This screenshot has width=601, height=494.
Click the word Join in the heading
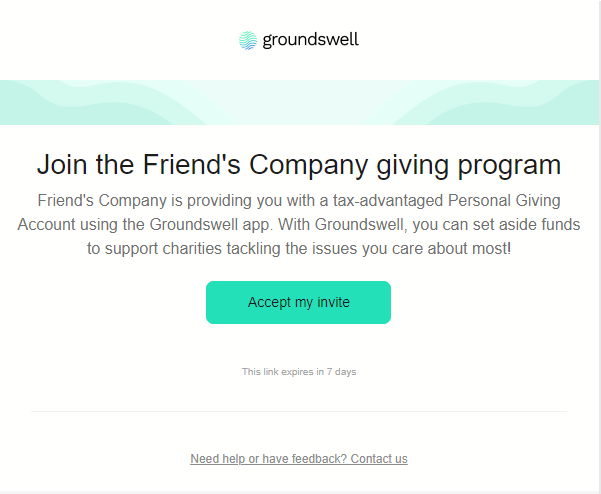tap(62, 165)
